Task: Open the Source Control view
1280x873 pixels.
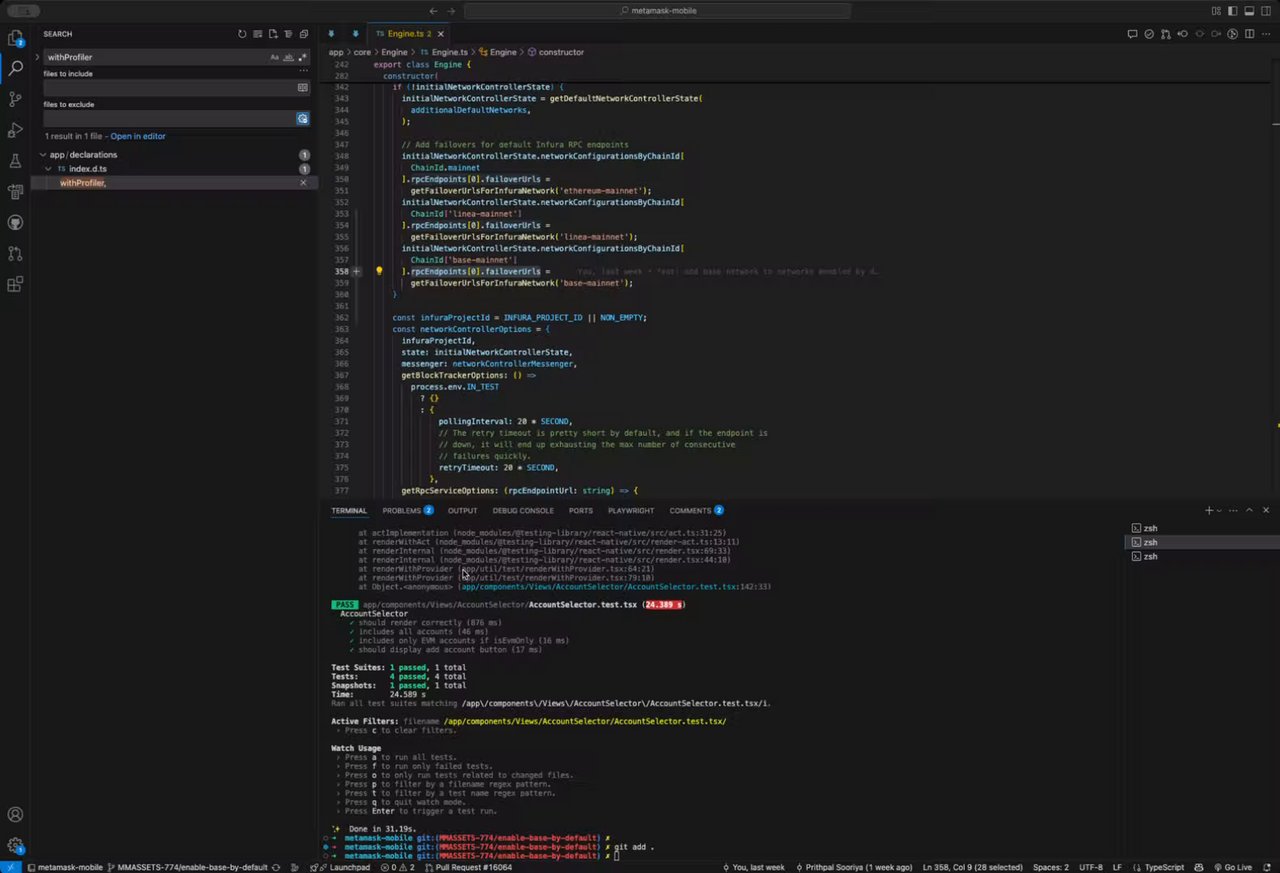Action: click(15, 99)
